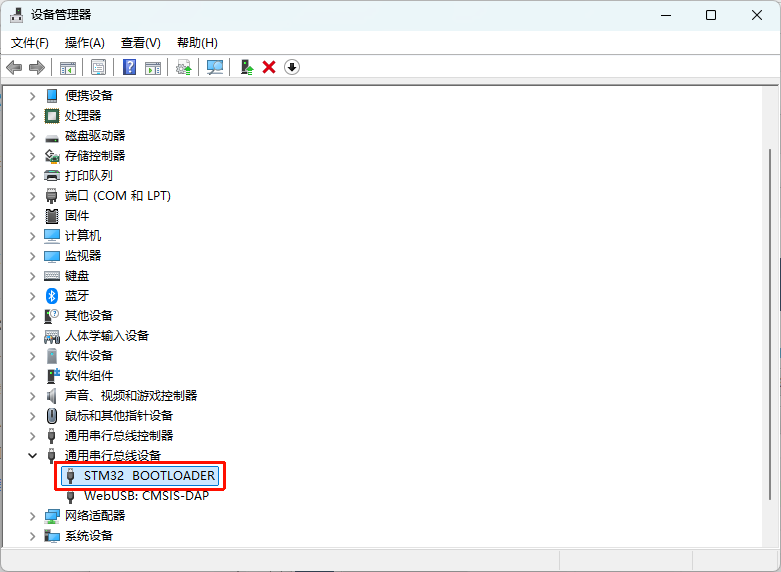Viewport: 781px width, 572px height.
Task: Open the 操作(A) menu
Action: 84,43
